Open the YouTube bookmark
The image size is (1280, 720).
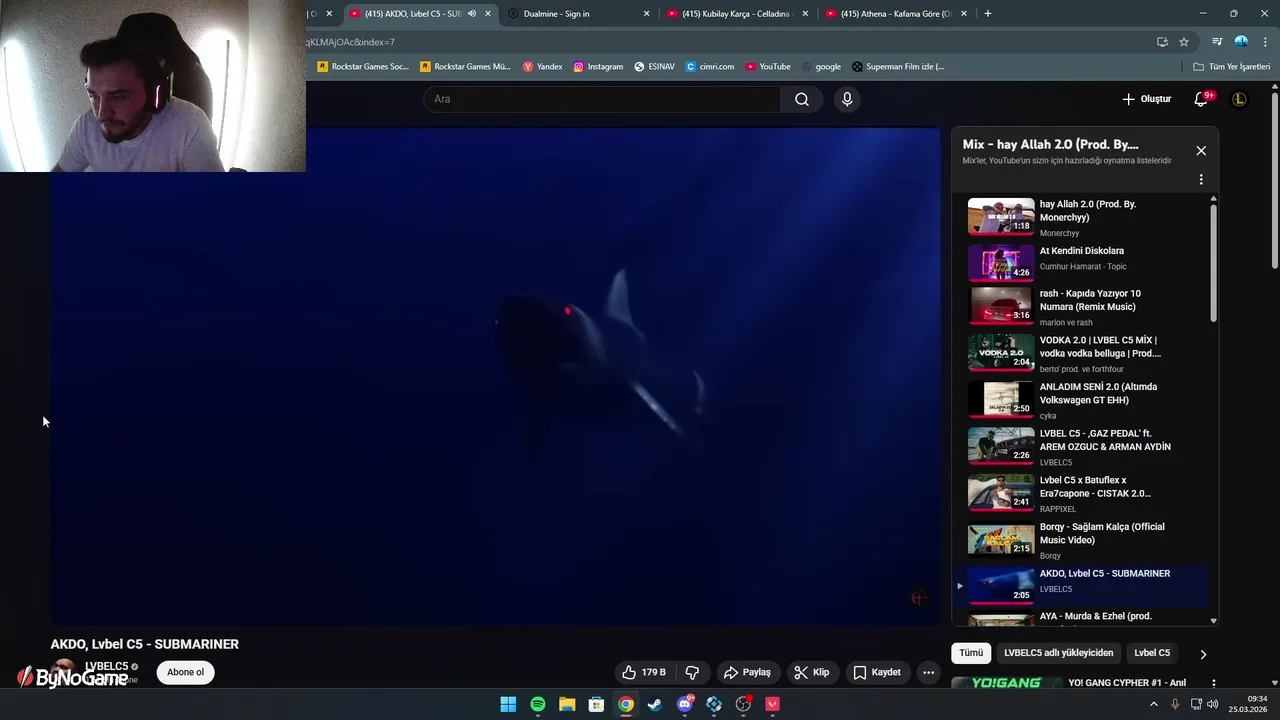pyautogui.click(x=768, y=67)
